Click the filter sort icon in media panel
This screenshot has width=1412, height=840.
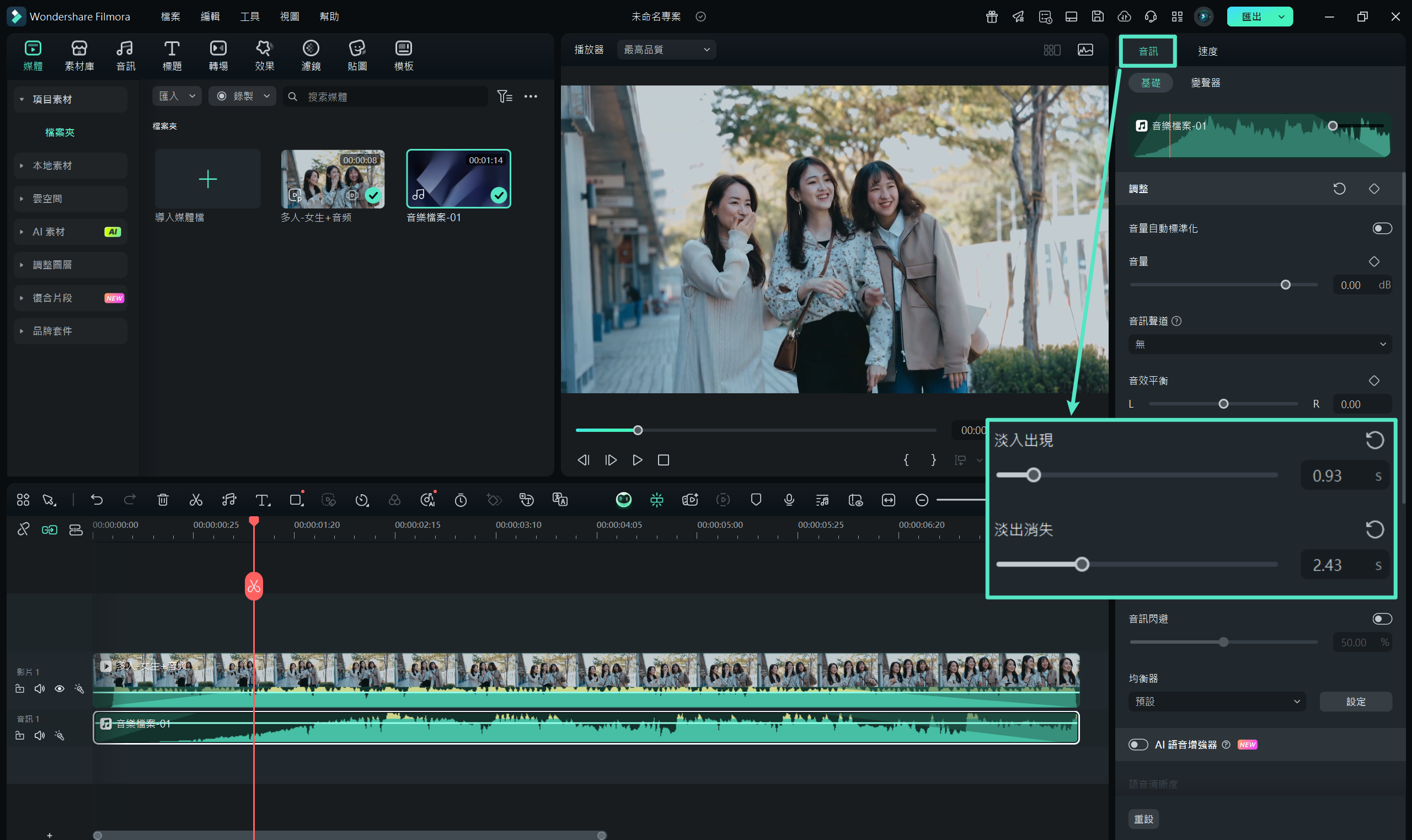(x=504, y=96)
